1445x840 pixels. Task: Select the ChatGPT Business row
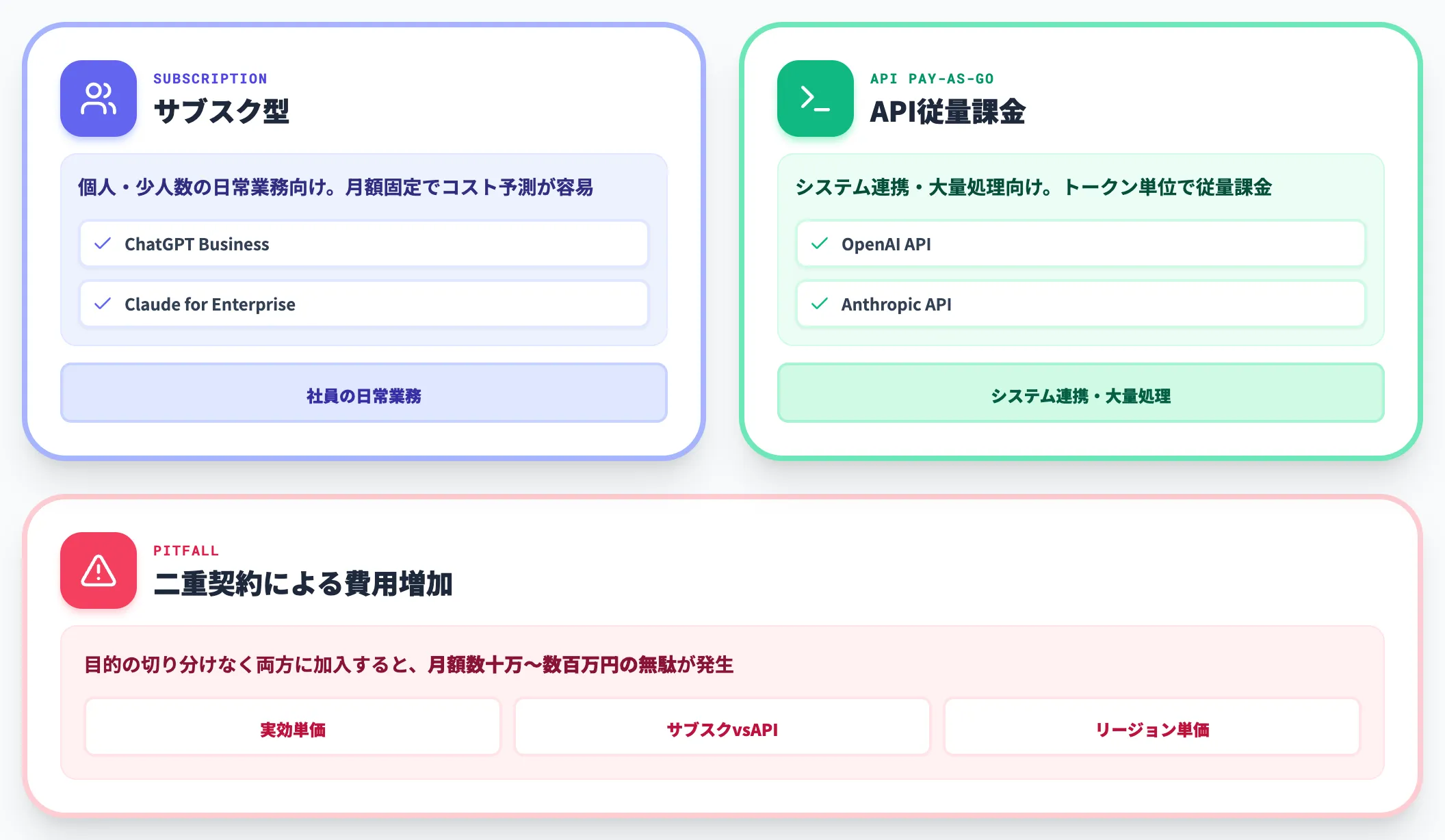coord(364,244)
